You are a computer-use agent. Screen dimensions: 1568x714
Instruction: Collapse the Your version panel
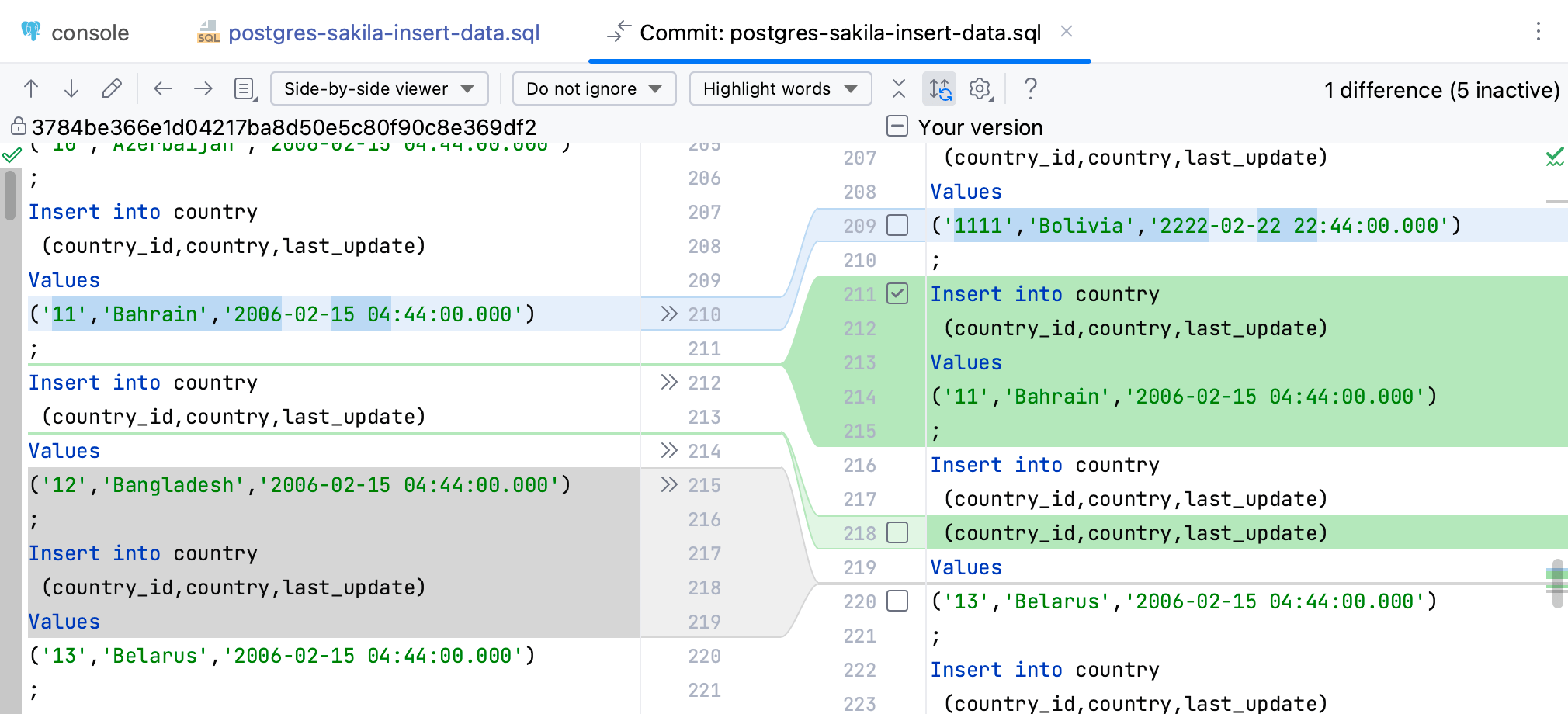[x=898, y=127]
